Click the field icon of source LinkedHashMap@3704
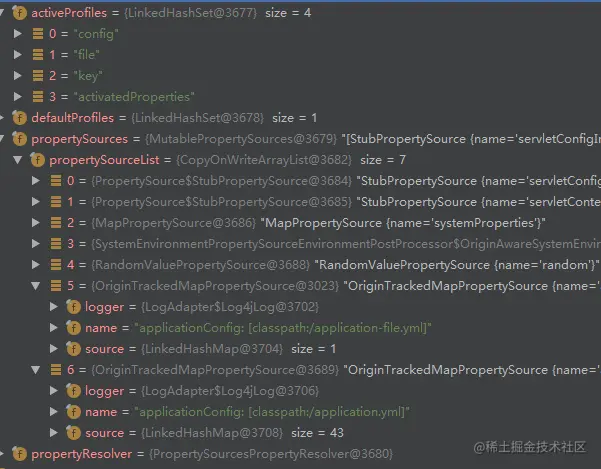601x469 pixels. [x=73, y=349]
